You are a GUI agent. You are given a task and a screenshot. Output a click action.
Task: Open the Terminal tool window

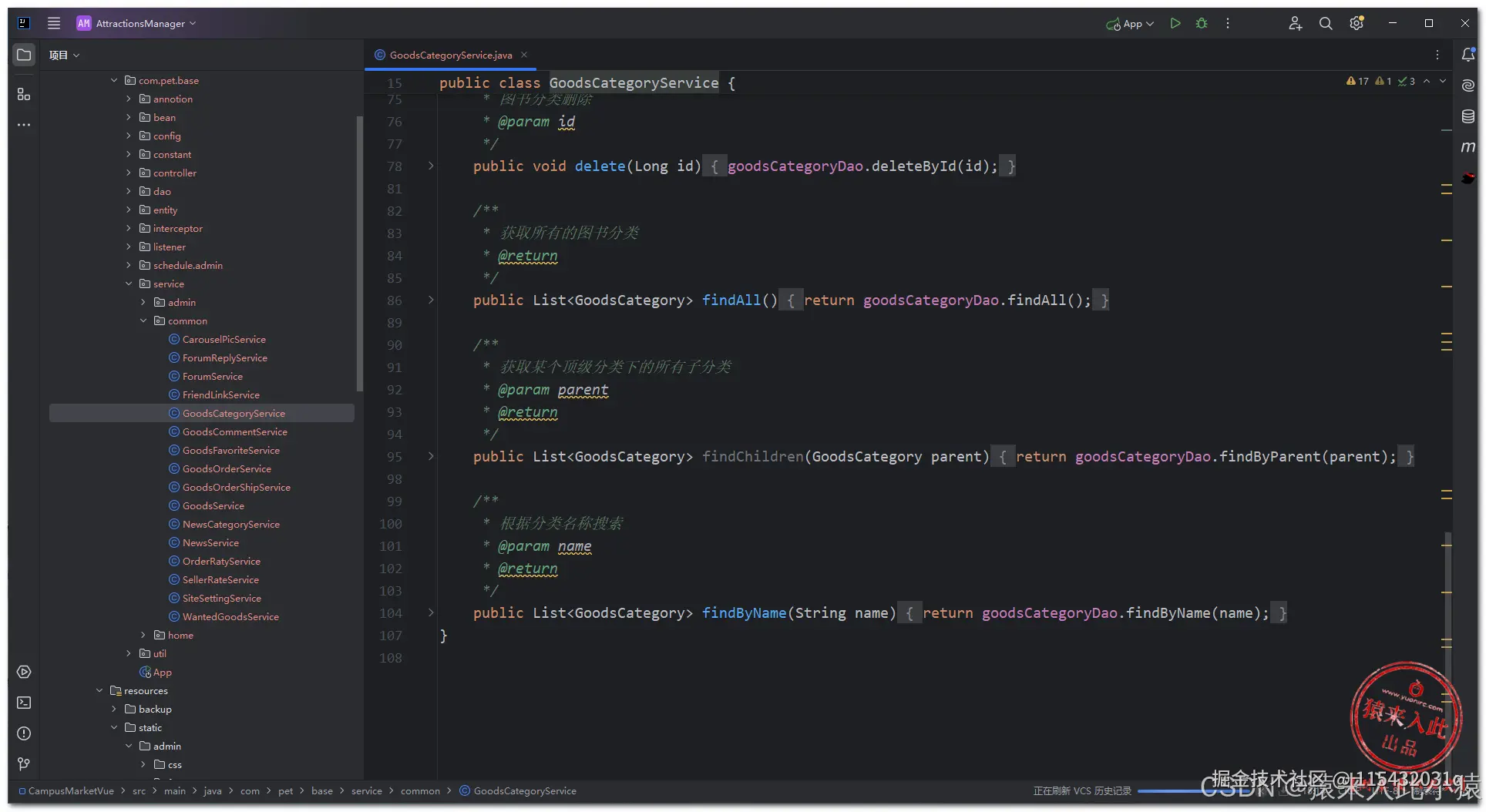[24, 703]
